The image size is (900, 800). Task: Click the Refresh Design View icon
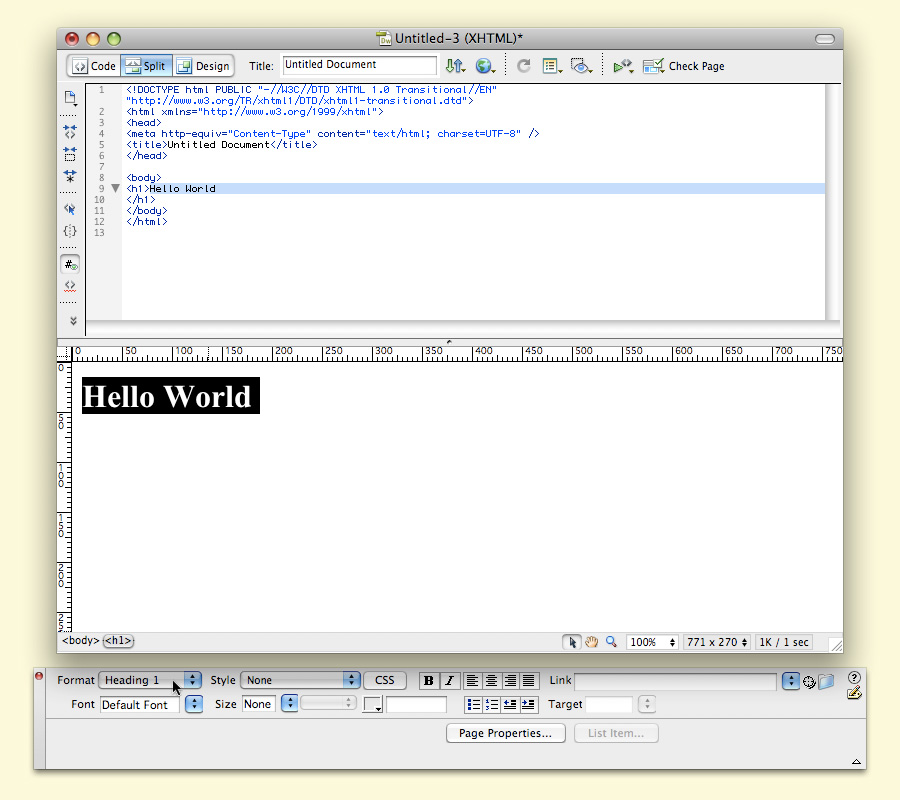pyautogui.click(x=523, y=66)
